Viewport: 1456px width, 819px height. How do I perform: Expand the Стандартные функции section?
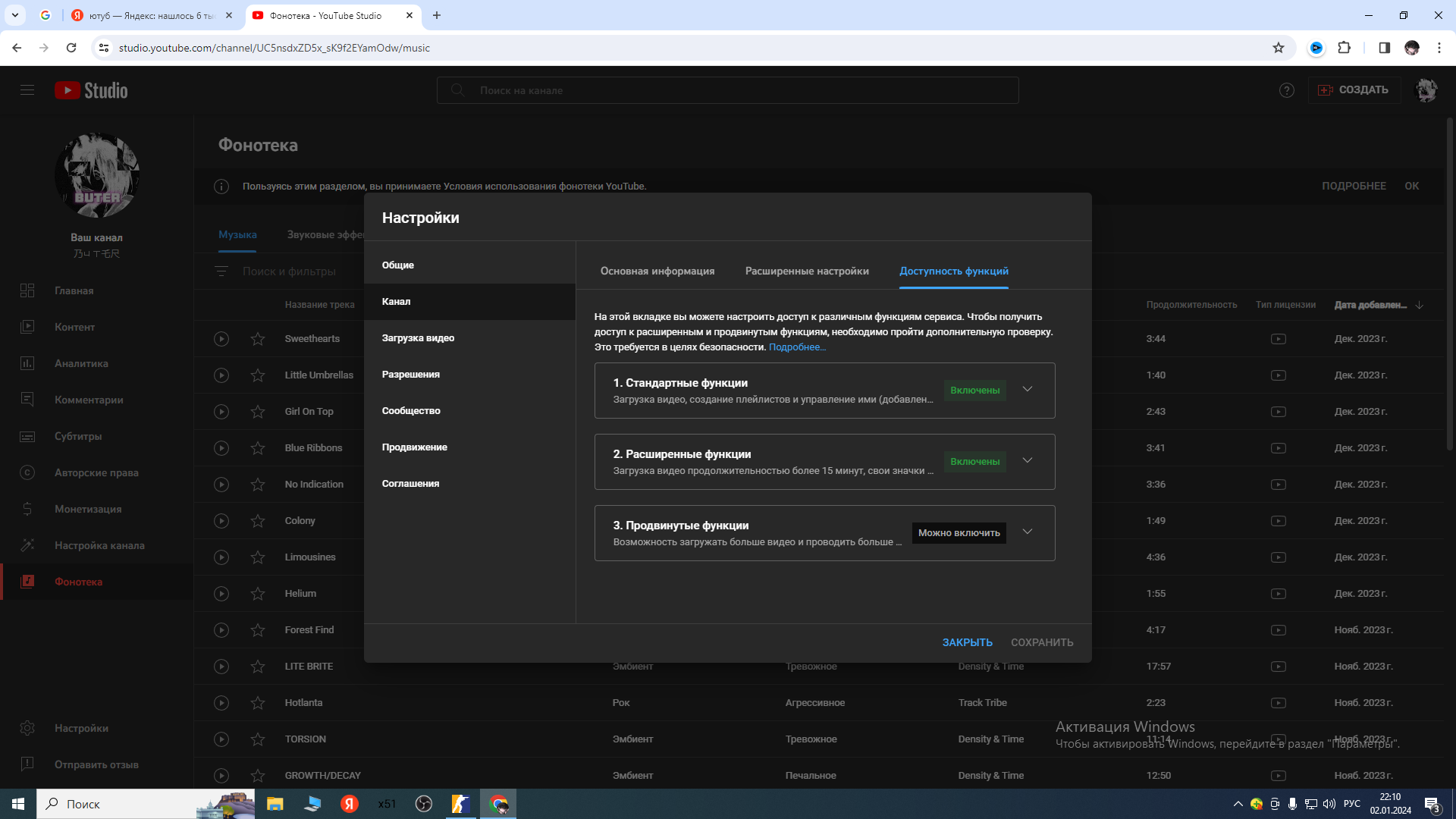(x=1028, y=389)
